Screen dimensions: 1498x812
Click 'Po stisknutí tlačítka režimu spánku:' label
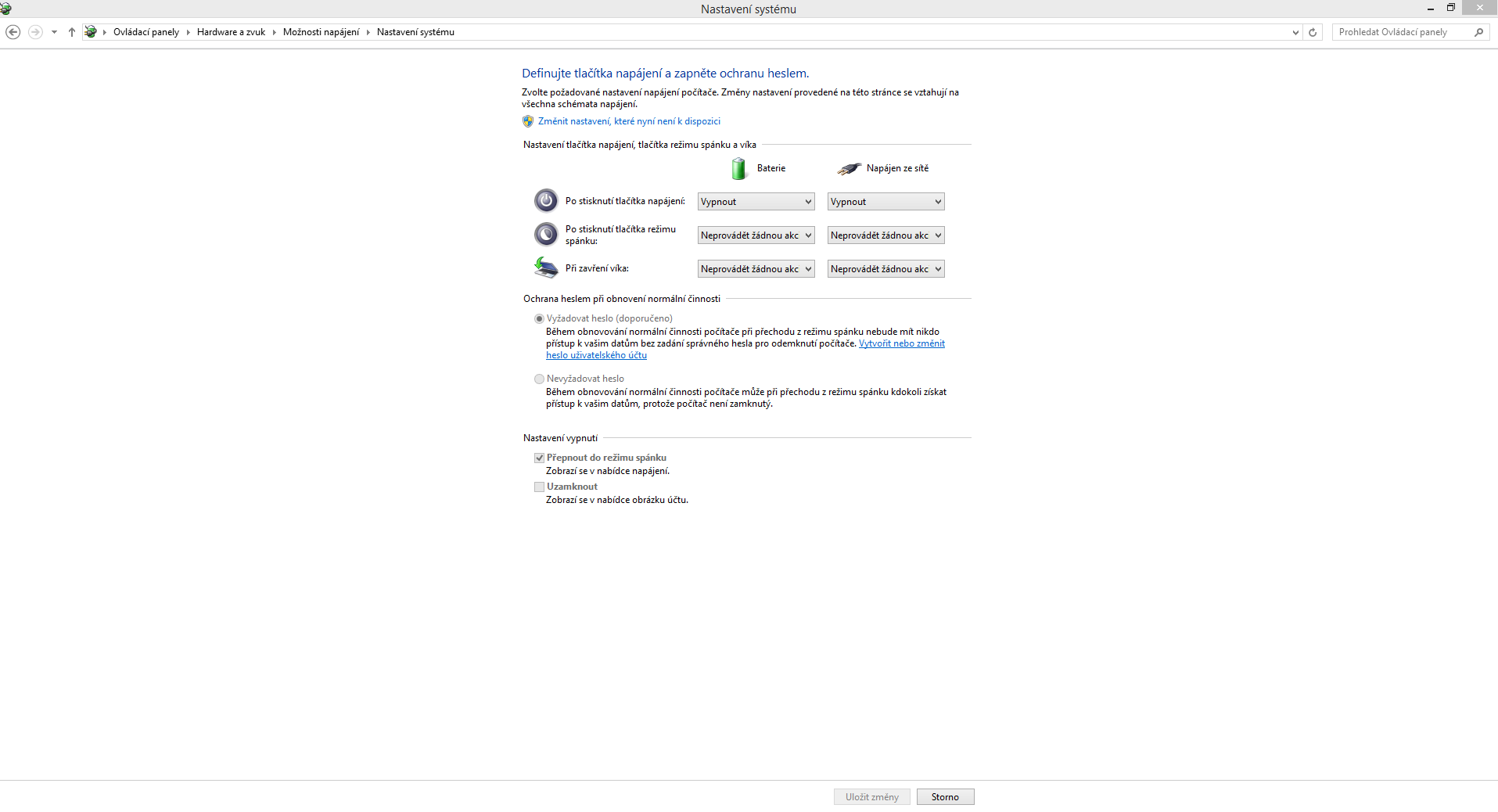click(621, 235)
